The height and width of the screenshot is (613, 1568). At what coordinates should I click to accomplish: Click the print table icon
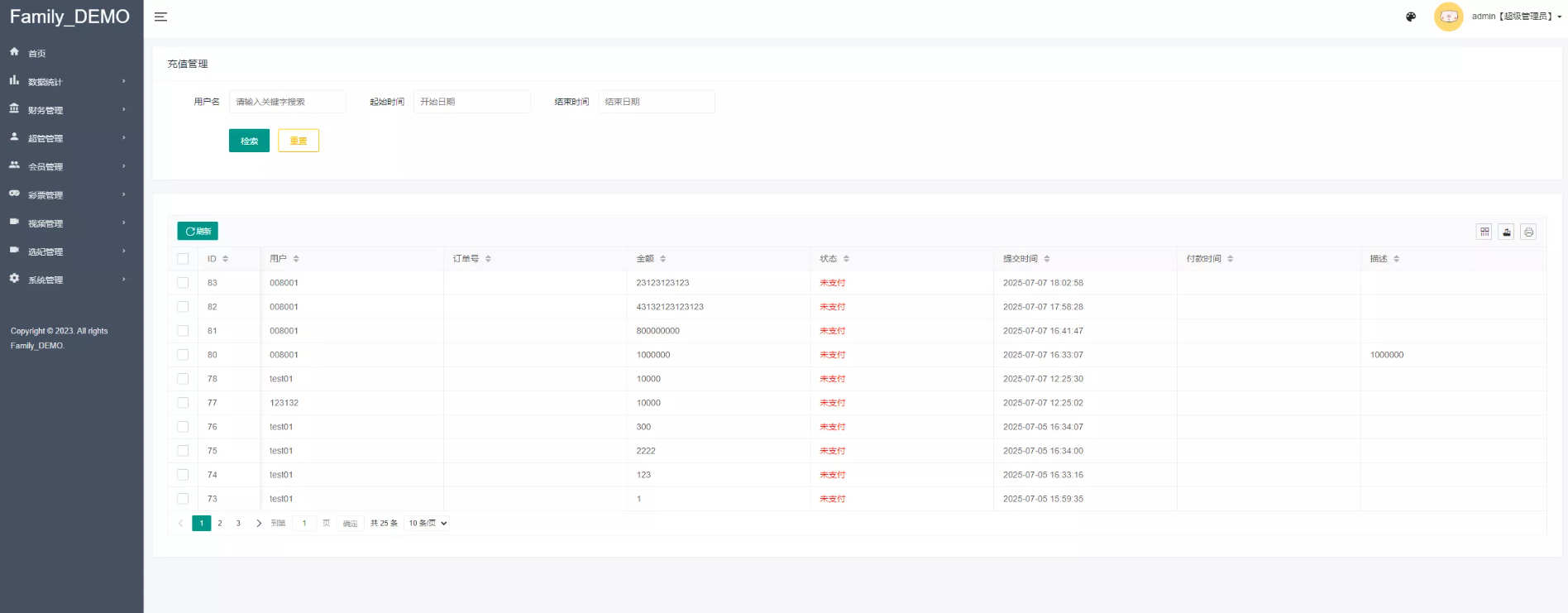pyautogui.click(x=1528, y=232)
